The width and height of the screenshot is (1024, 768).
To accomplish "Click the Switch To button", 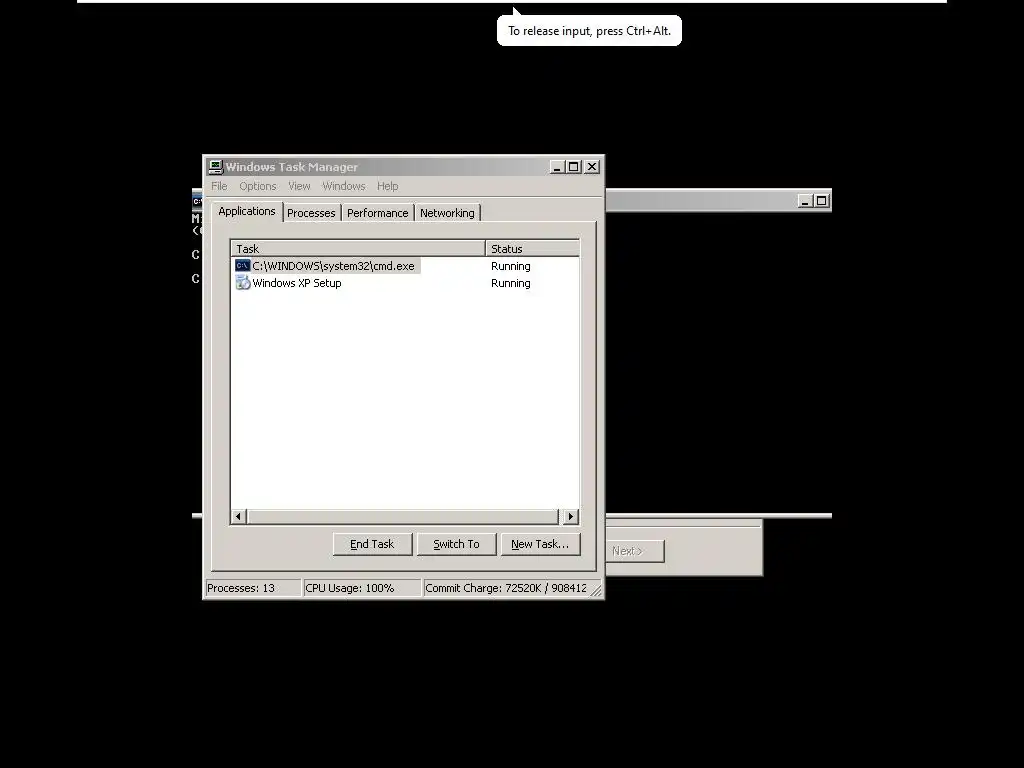I will pyautogui.click(x=456, y=544).
